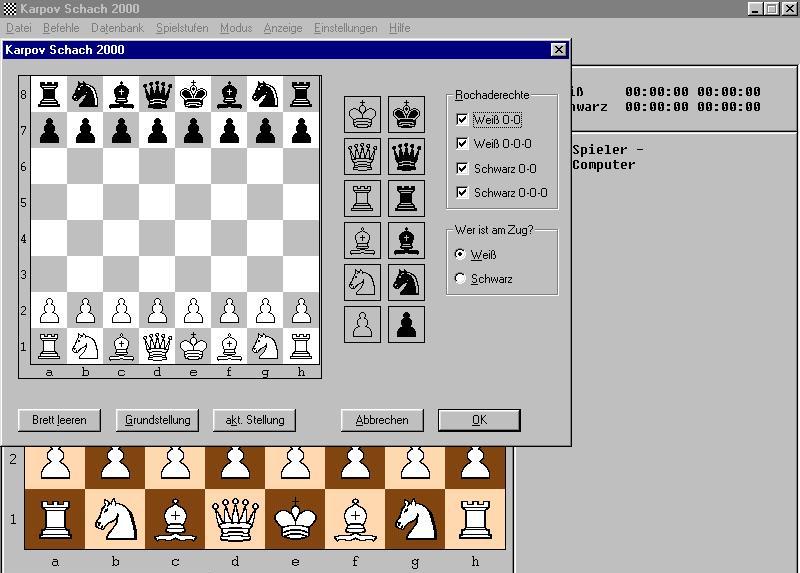Disable Weiß 0-0-0 castling right

pos(461,144)
